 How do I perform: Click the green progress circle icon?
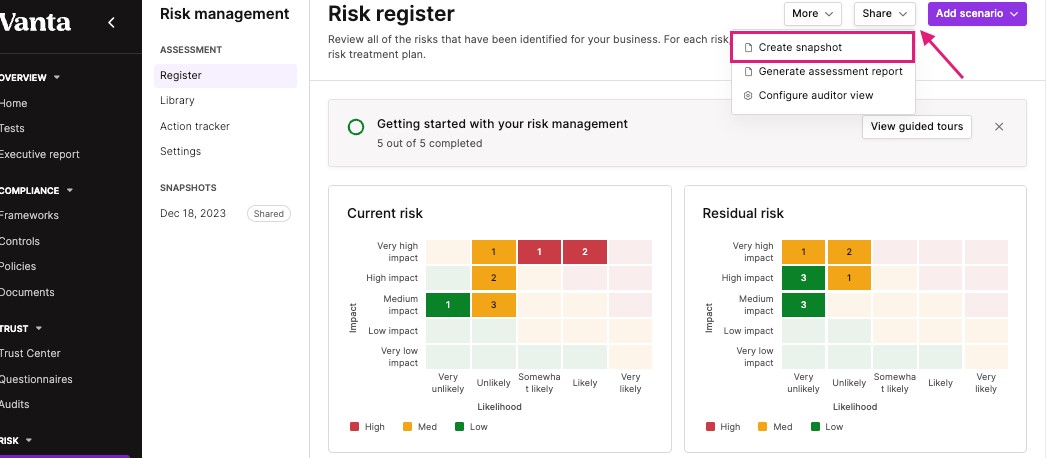coord(356,127)
